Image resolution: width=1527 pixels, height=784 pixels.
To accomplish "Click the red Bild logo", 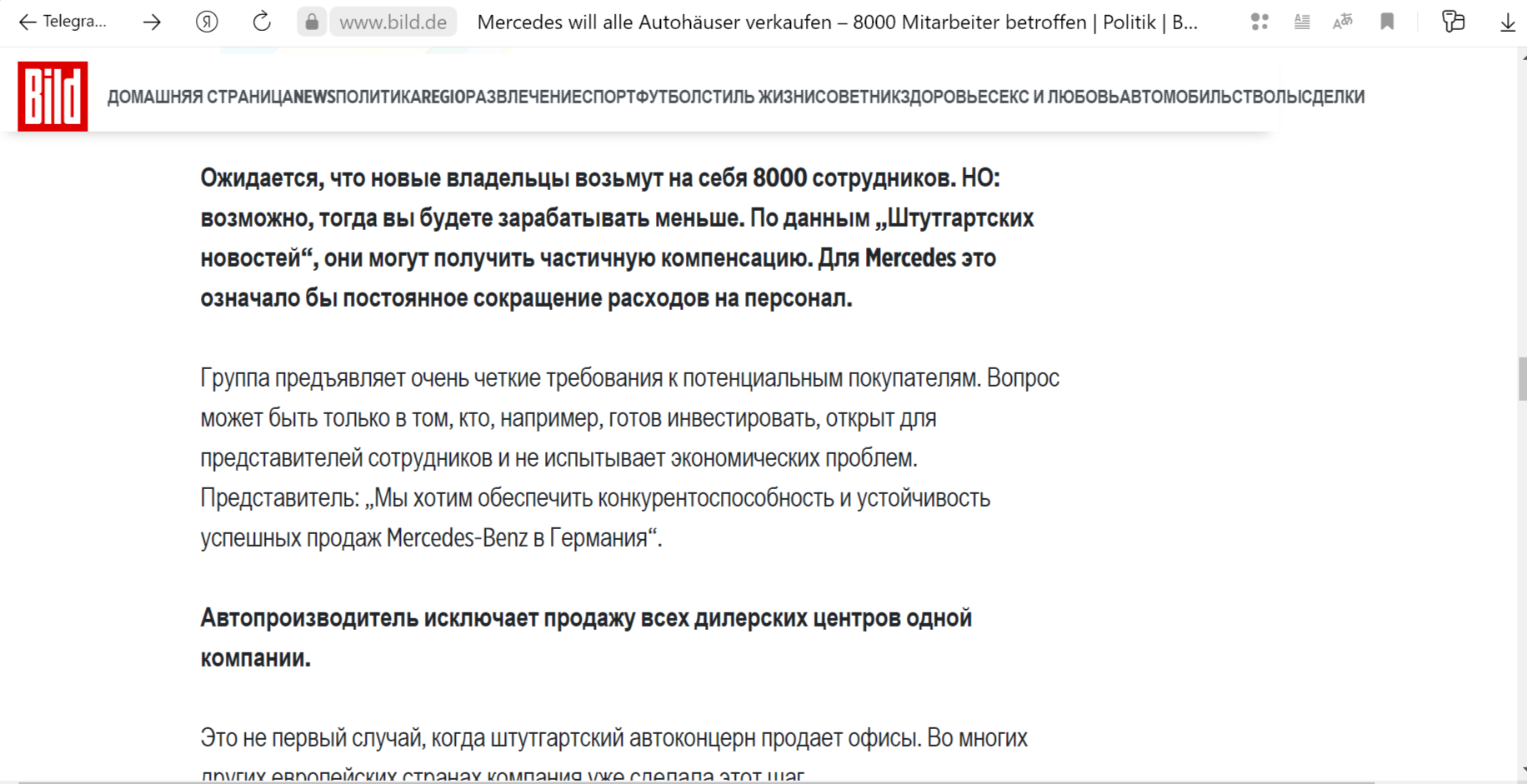I will [x=53, y=97].
